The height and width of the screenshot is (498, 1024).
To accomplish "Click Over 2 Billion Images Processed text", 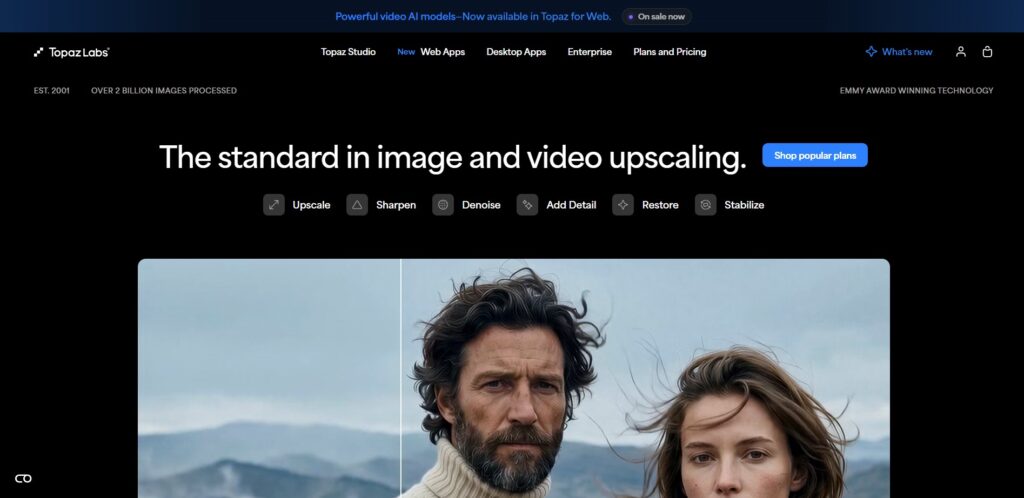I will pyautogui.click(x=164, y=91).
